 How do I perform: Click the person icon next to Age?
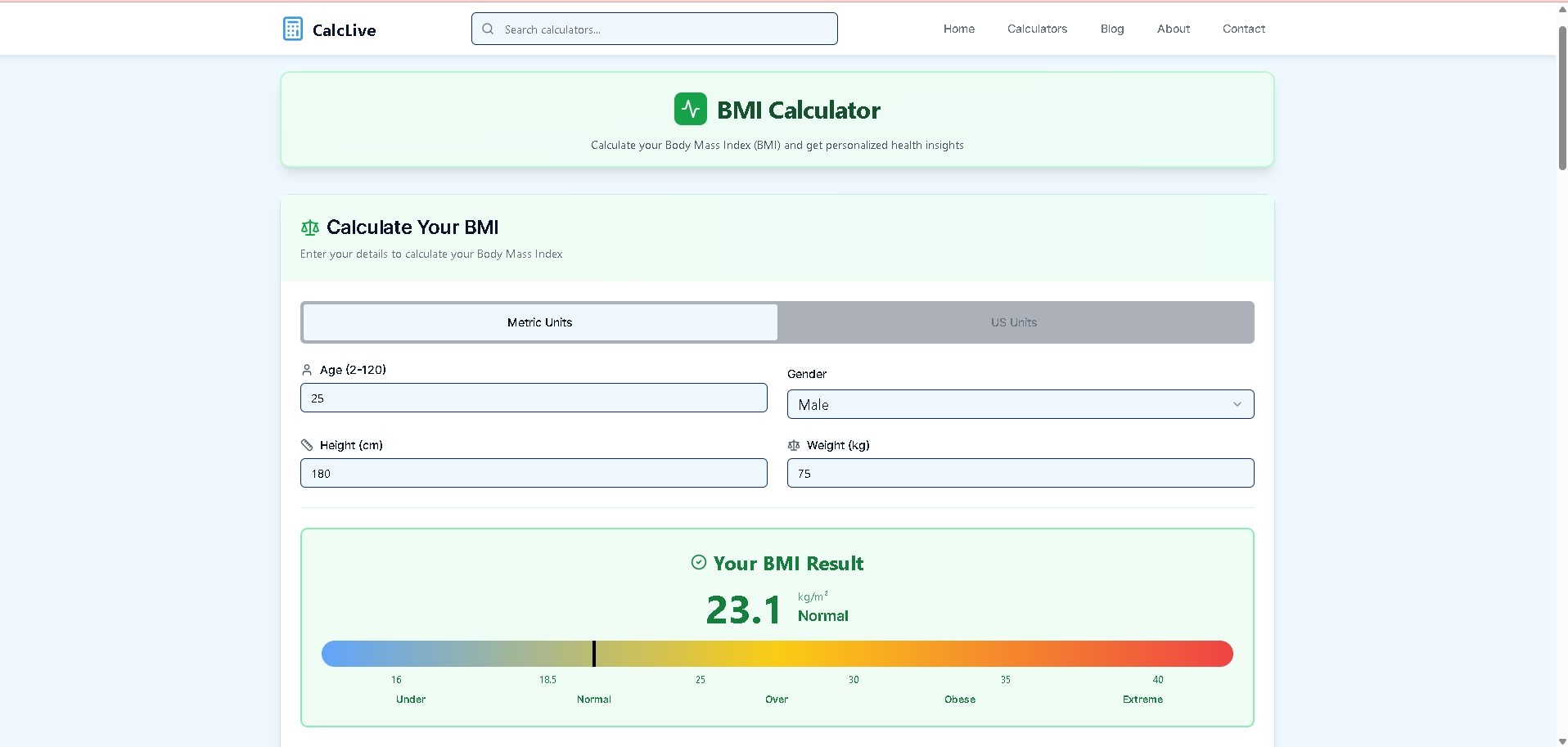click(307, 370)
